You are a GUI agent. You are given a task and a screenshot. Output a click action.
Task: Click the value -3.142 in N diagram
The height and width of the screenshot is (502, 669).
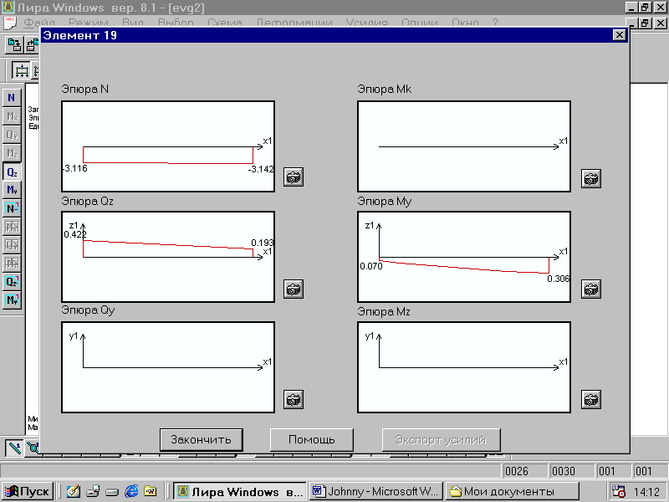[x=261, y=169]
